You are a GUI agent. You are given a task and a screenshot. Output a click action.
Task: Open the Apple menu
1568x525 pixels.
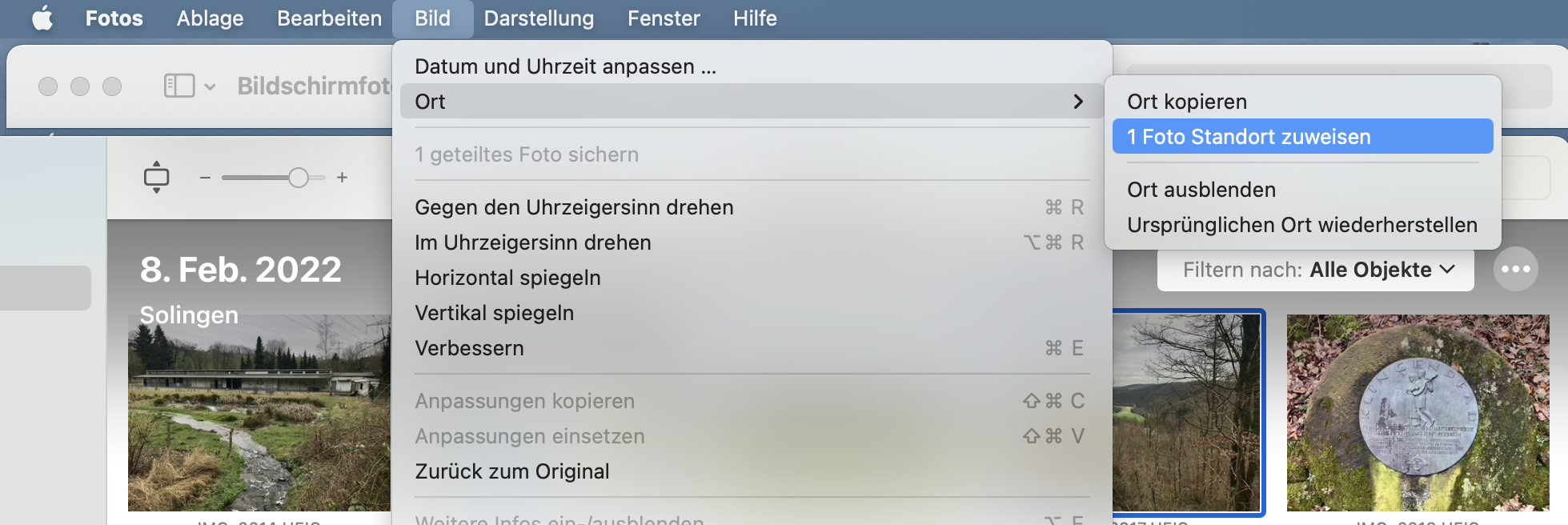point(42,18)
